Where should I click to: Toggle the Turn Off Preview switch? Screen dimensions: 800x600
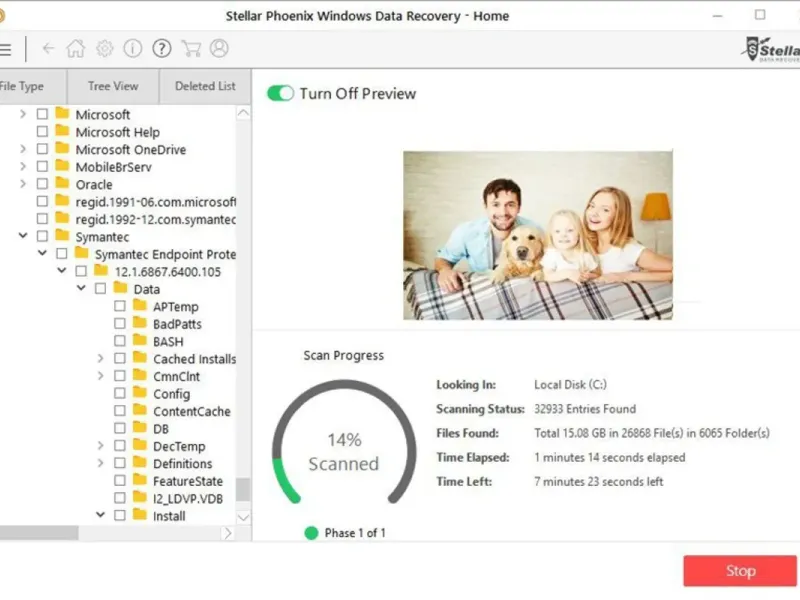pyautogui.click(x=280, y=93)
